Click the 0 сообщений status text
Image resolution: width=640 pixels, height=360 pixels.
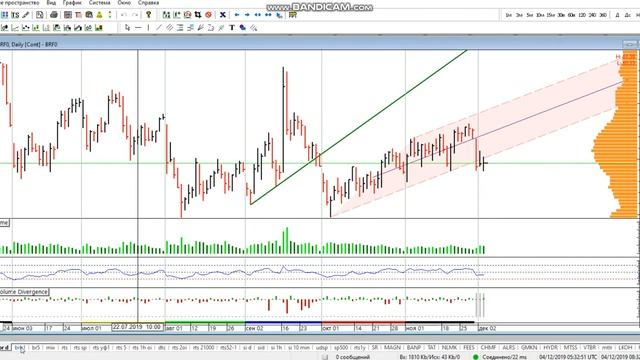tap(353, 357)
